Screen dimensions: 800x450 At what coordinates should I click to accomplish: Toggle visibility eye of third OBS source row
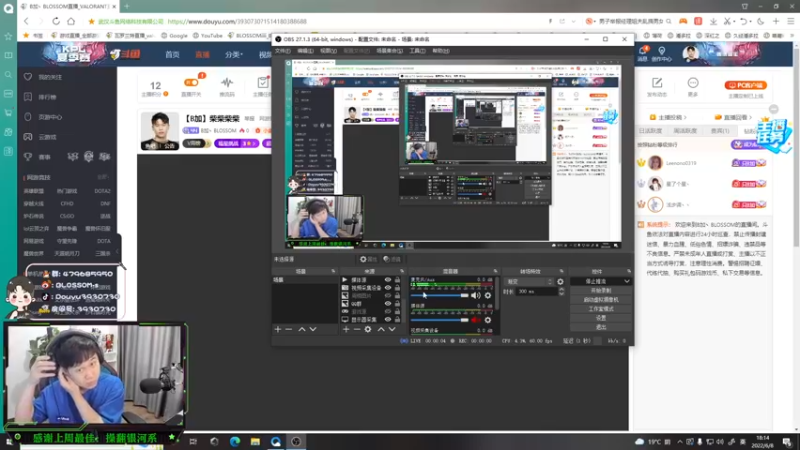tap(388, 295)
